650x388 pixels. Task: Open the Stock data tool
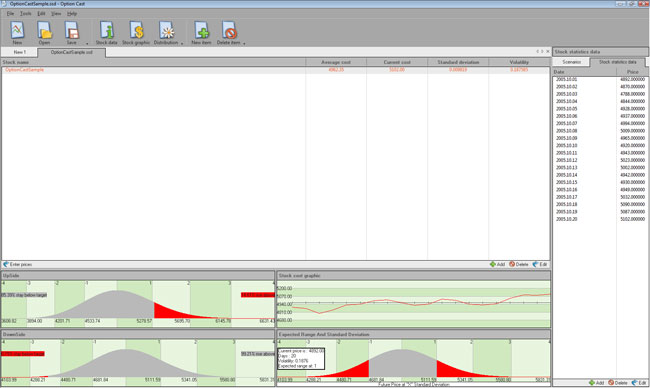(107, 33)
